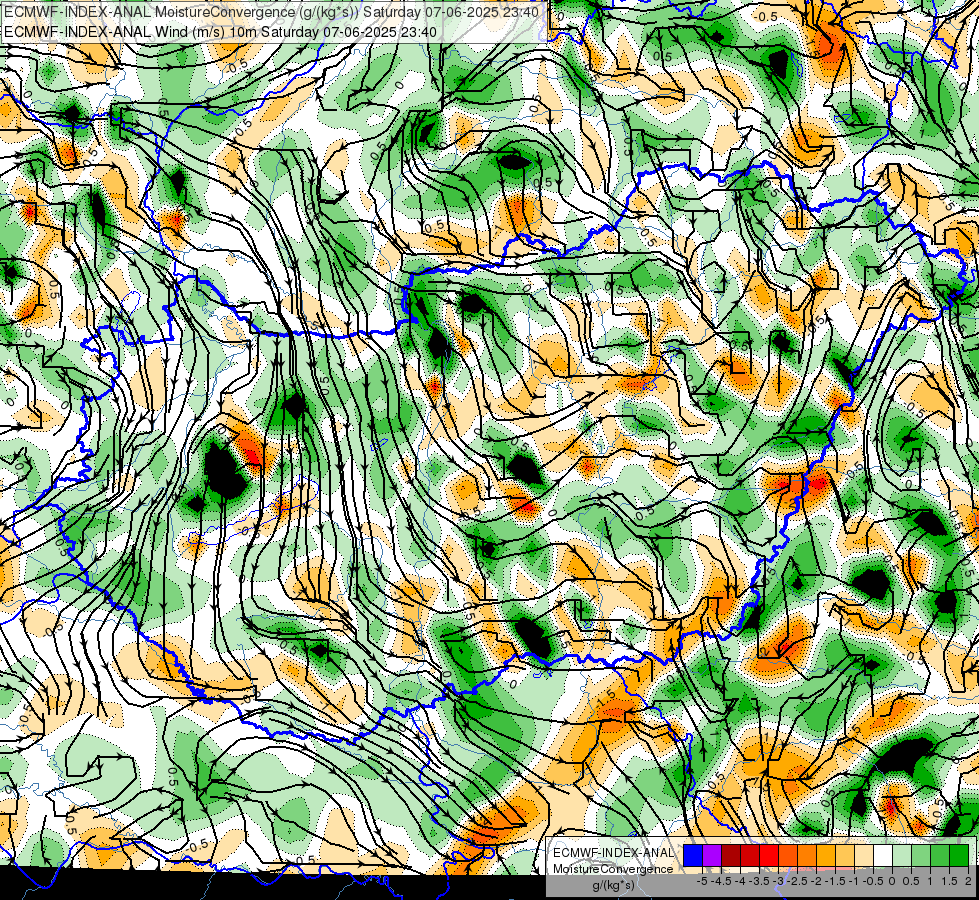
Task: Click the blue legend swatch below -5
Action: click(x=693, y=855)
